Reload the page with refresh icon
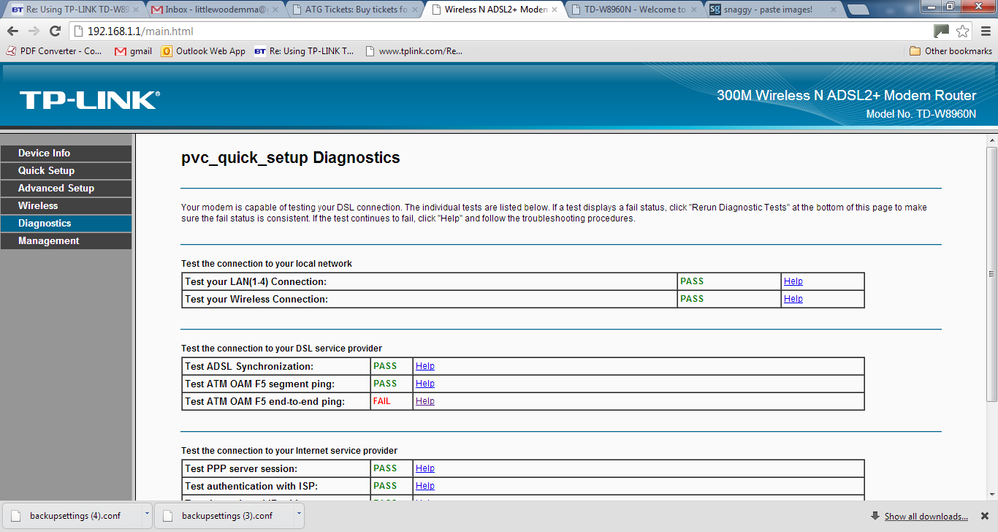Screen dimensions: 998x532 point(55,31)
